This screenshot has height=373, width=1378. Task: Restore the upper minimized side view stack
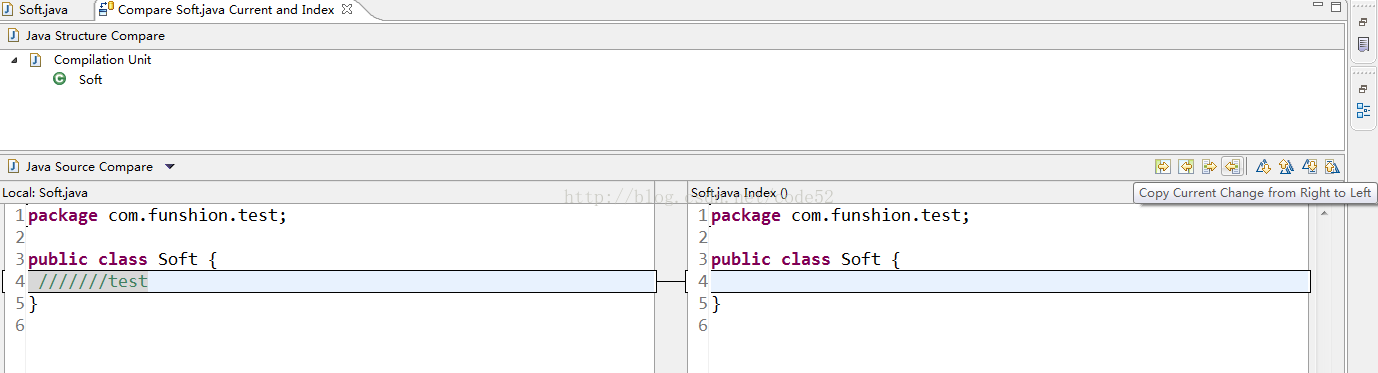[1363, 21]
